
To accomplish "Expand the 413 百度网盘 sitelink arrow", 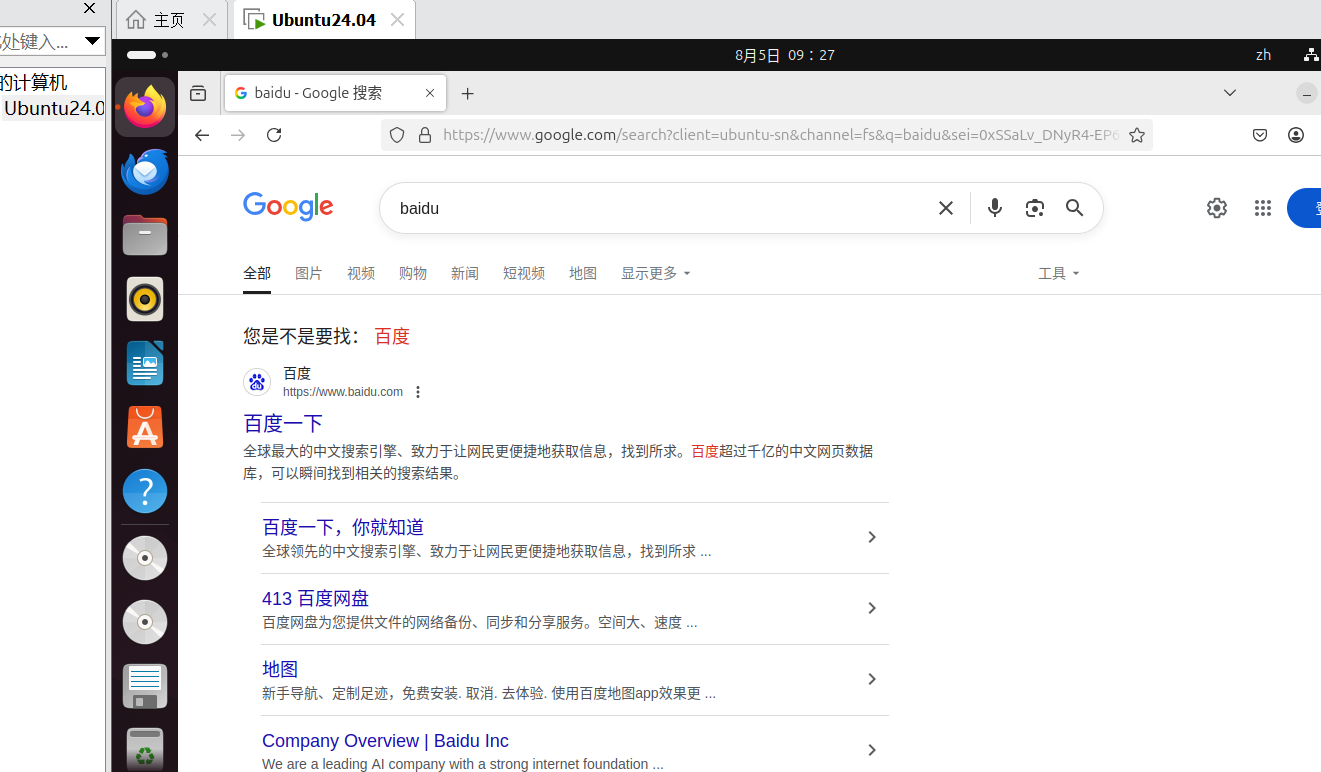I will click(872, 609).
